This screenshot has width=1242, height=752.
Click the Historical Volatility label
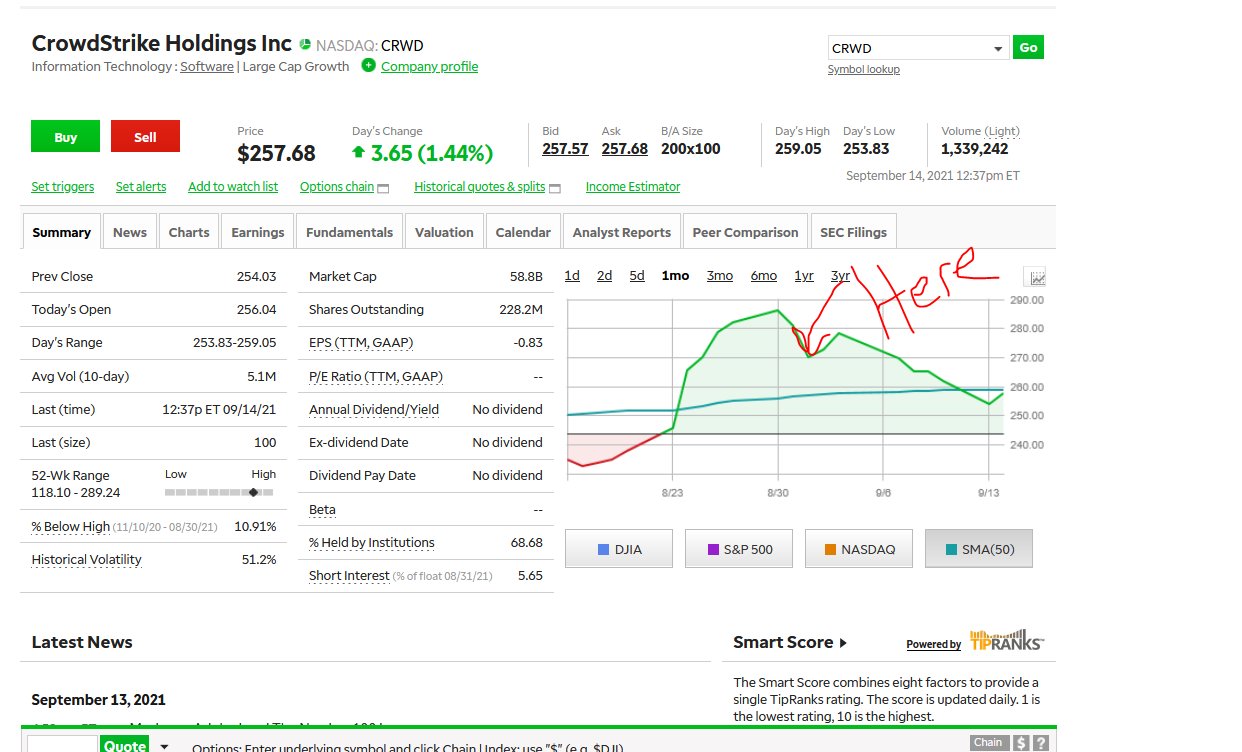(87, 560)
